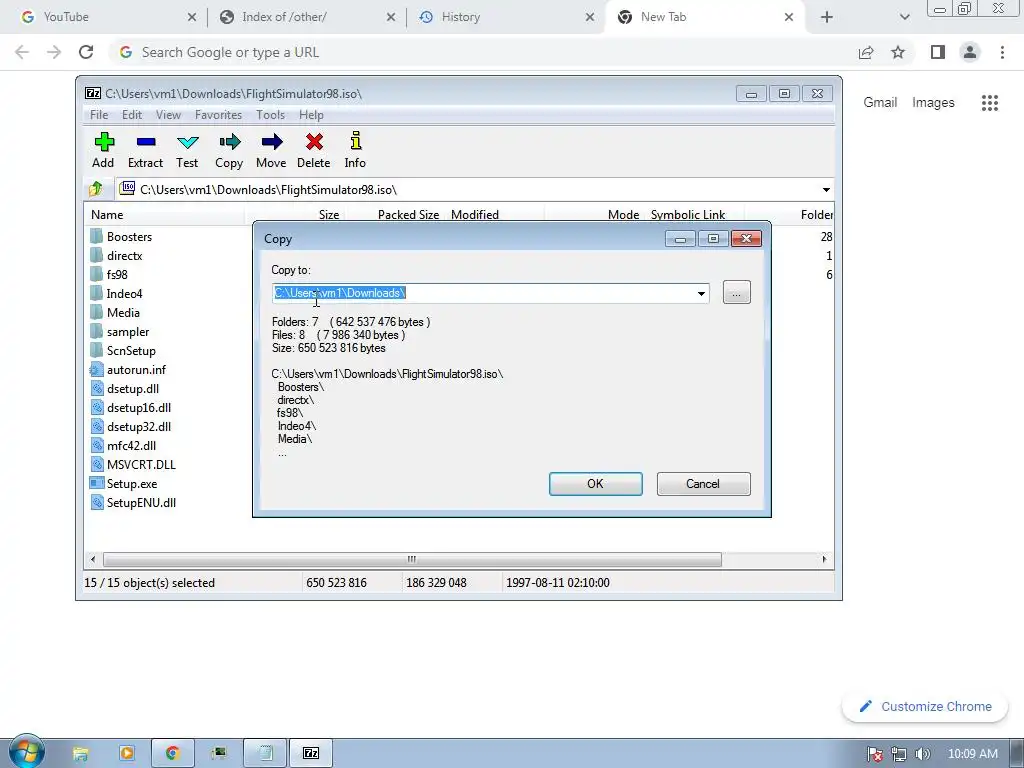
Task: Expand the 7-Zip address bar dropdown
Action: pos(826,190)
